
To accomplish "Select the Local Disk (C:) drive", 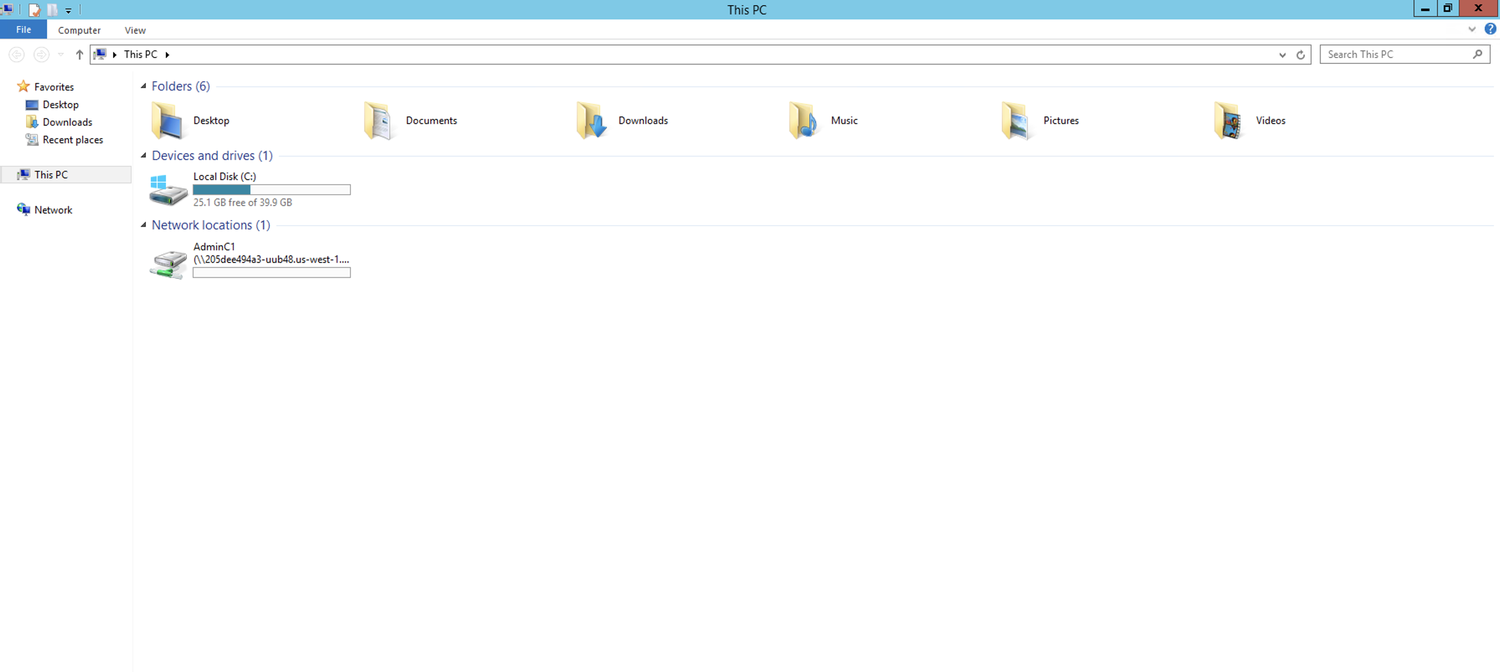I will (250, 189).
